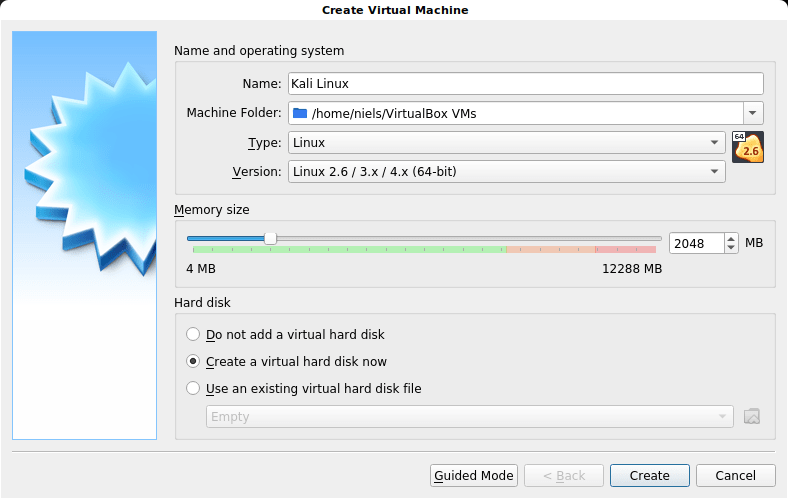Cancel the Create Virtual Machine dialog

(x=736, y=475)
